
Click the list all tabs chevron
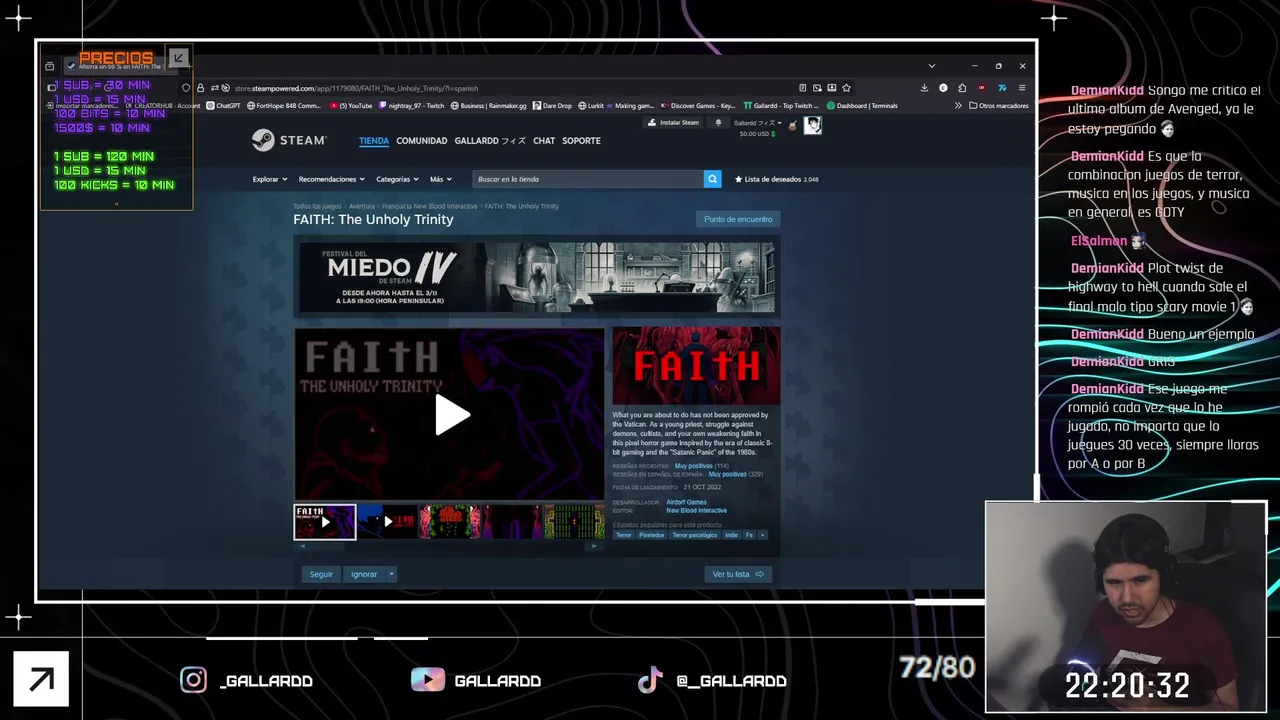coord(931,66)
